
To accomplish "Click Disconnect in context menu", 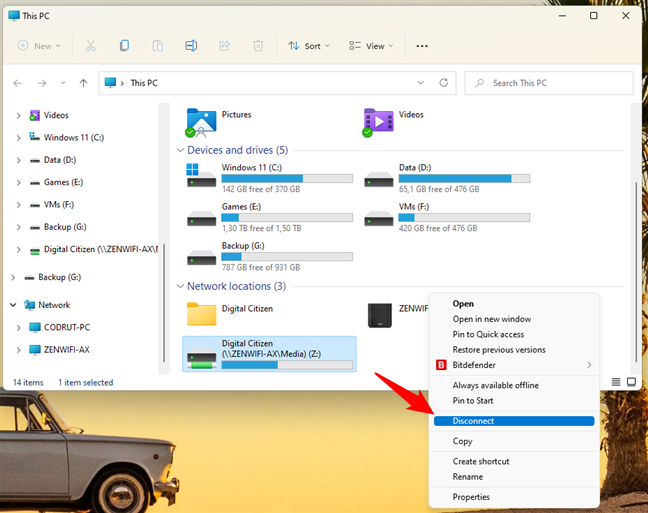I will (514, 421).
